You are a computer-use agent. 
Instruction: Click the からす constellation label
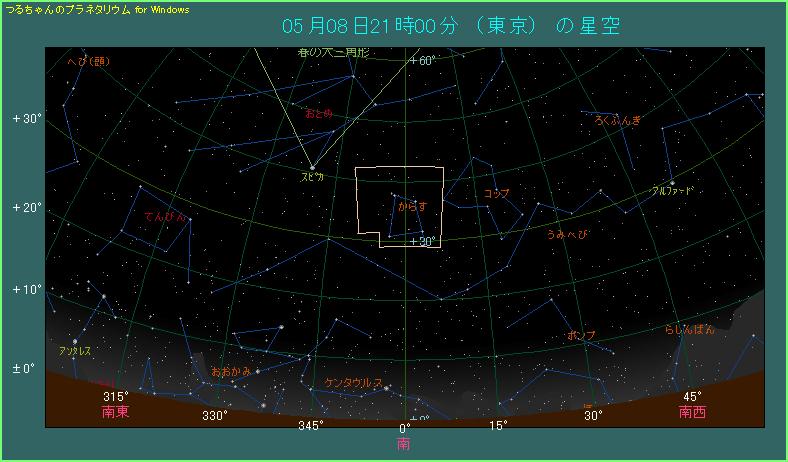click(413, 206)
